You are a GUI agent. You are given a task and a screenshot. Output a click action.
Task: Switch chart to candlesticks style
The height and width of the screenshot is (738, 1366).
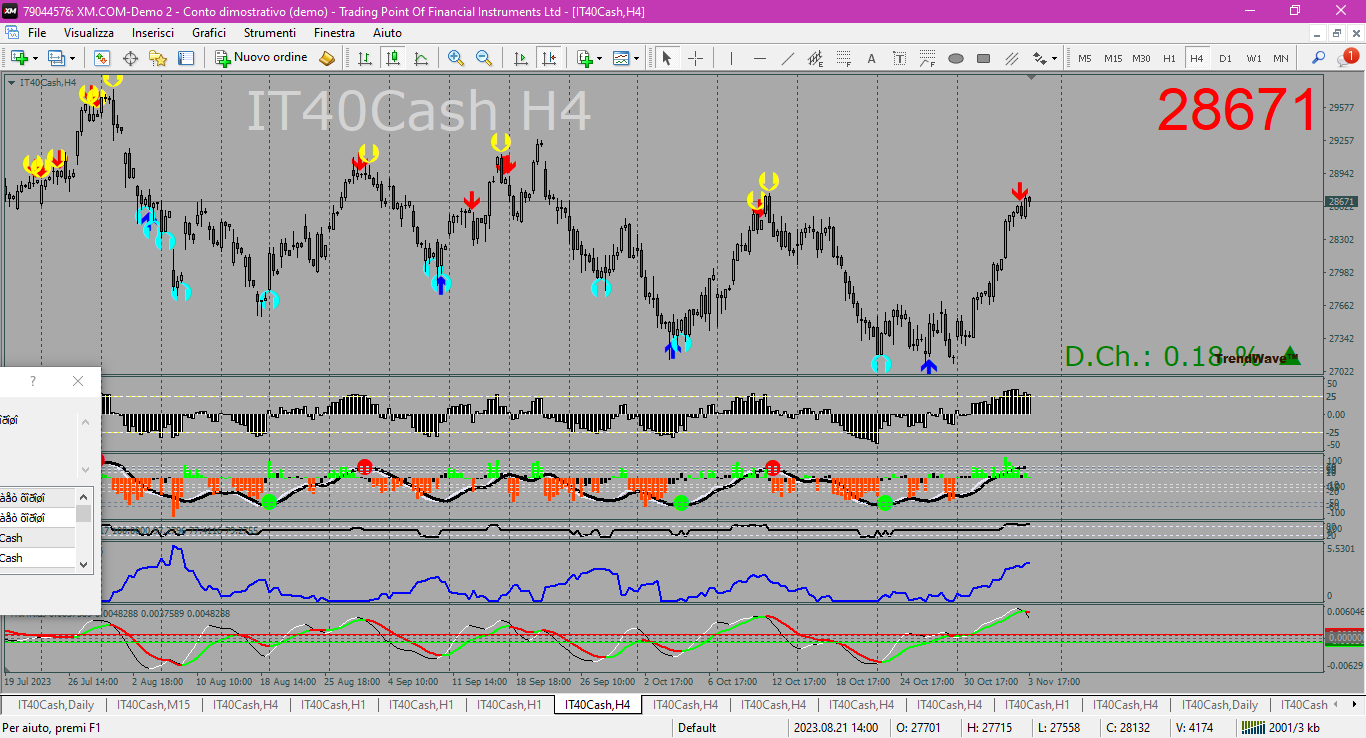[393, 58]
